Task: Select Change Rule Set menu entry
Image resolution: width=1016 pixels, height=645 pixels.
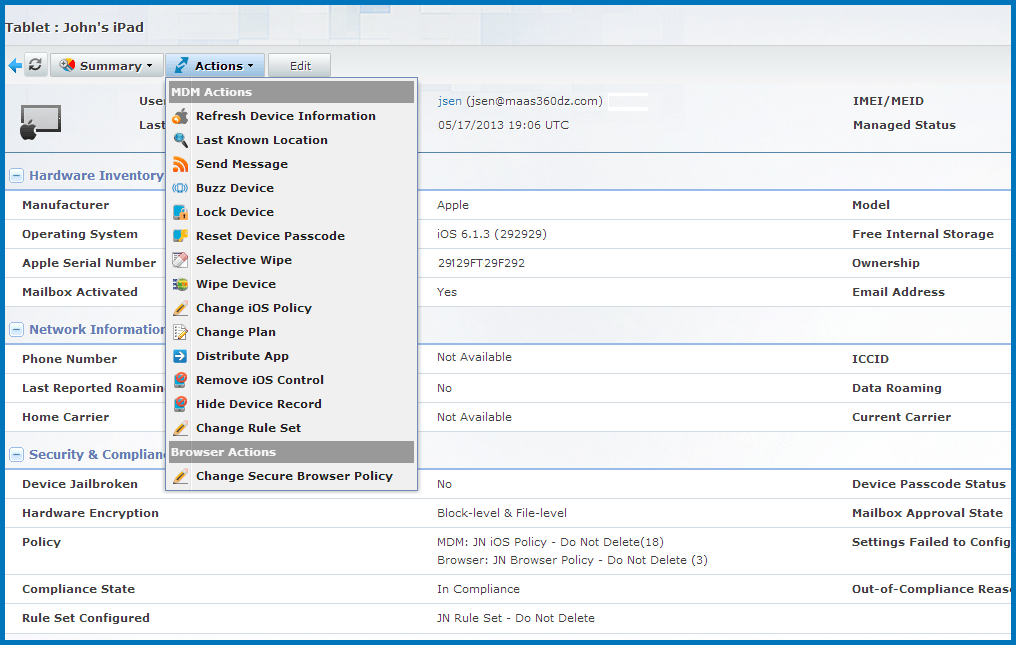Action: pyautogui.click(x=292, y=428)
